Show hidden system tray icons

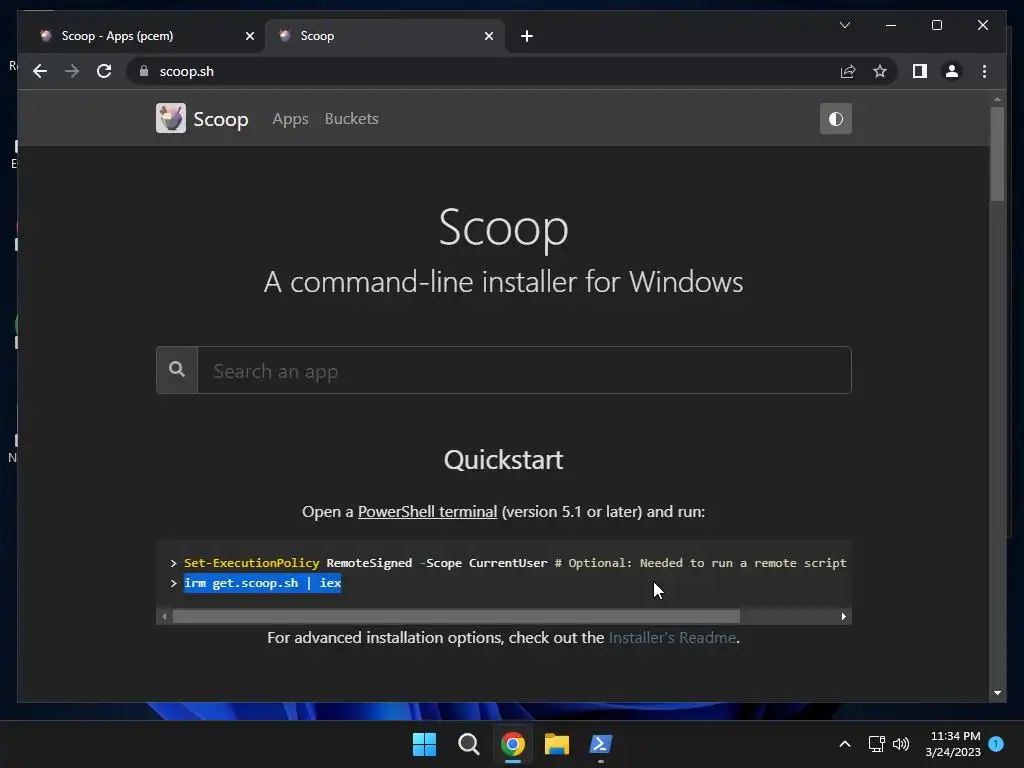click(844, 744)
